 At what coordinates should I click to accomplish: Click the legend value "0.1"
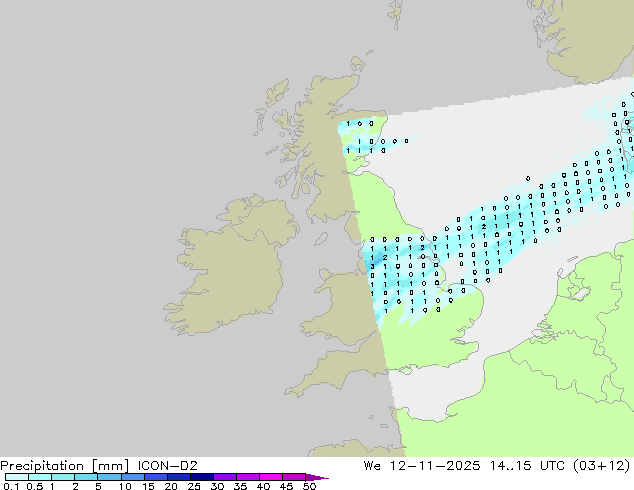(x=11, y=486)
